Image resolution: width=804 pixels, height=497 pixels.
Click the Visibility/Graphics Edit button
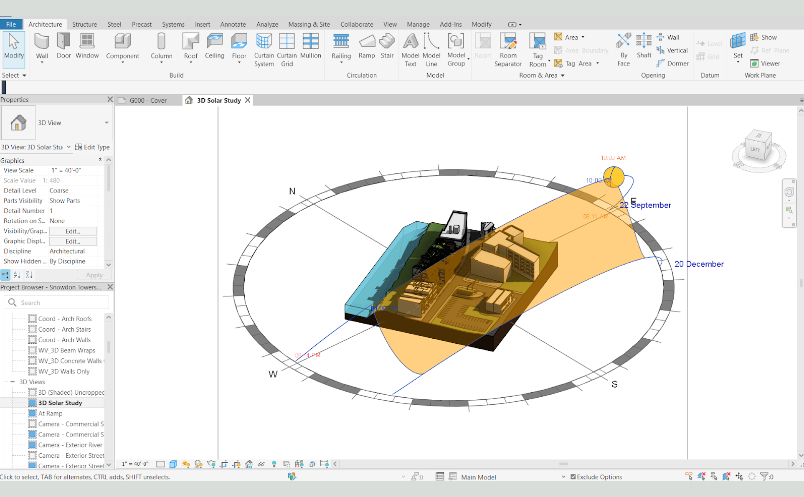tap(73, 231)
